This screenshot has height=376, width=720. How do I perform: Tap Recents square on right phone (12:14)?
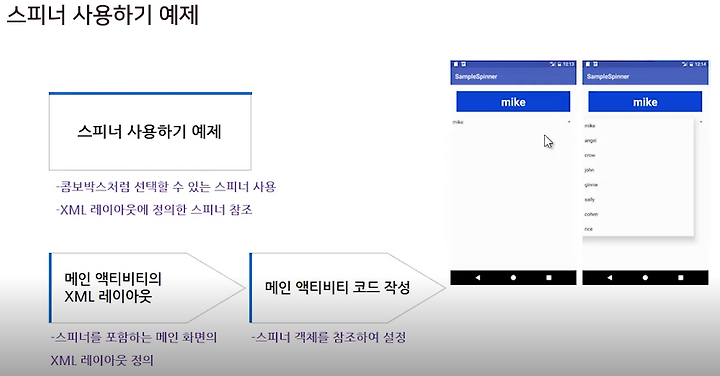click(x=681, y=278)
